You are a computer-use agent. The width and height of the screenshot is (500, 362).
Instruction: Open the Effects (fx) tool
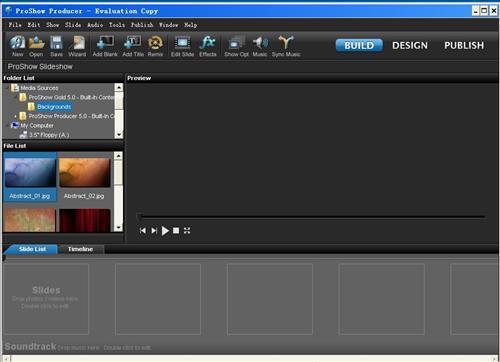pos(208,46)
